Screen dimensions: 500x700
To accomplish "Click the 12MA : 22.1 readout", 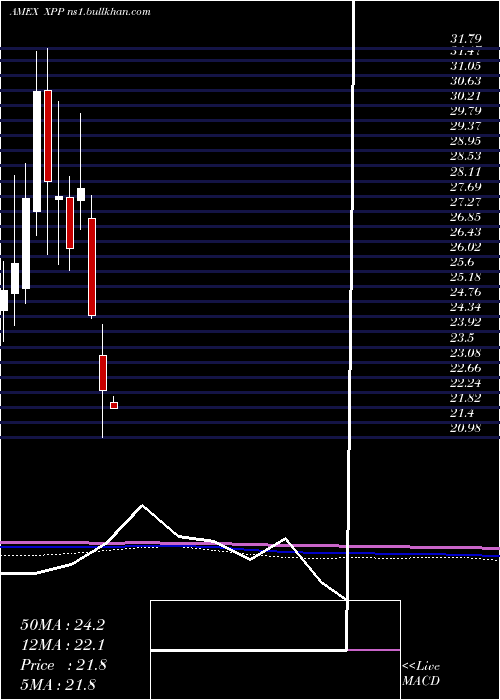I will pyautogui.click(x=63, y=645).
